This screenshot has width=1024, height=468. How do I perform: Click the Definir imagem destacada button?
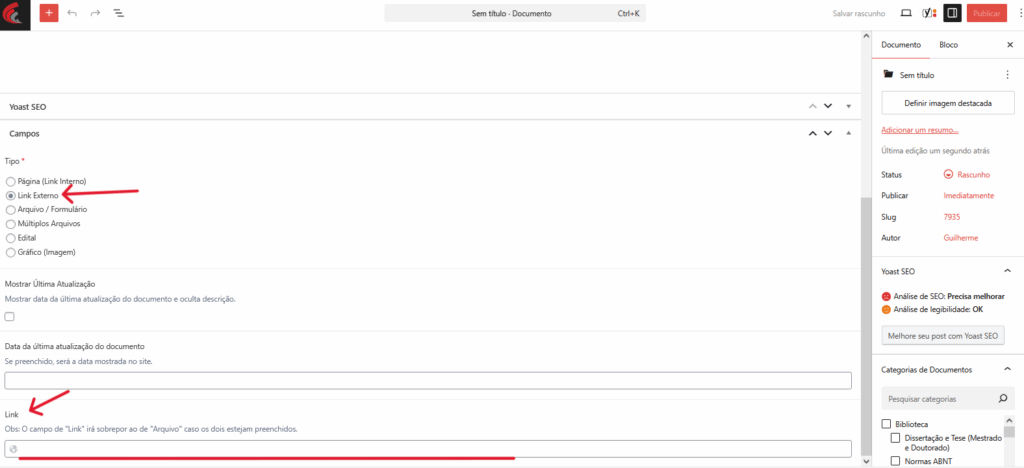click(x=947, y=103)
